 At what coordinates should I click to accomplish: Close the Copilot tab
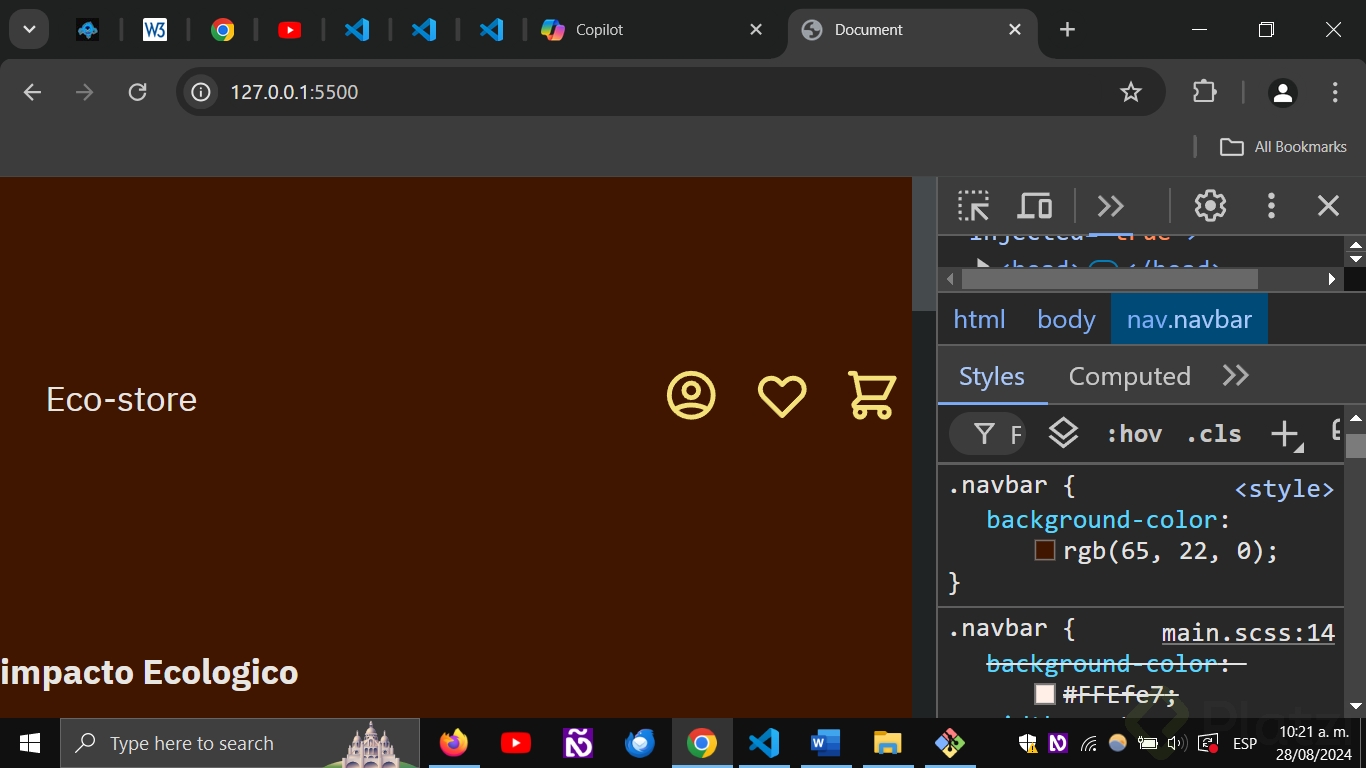(x=756, y=30)
